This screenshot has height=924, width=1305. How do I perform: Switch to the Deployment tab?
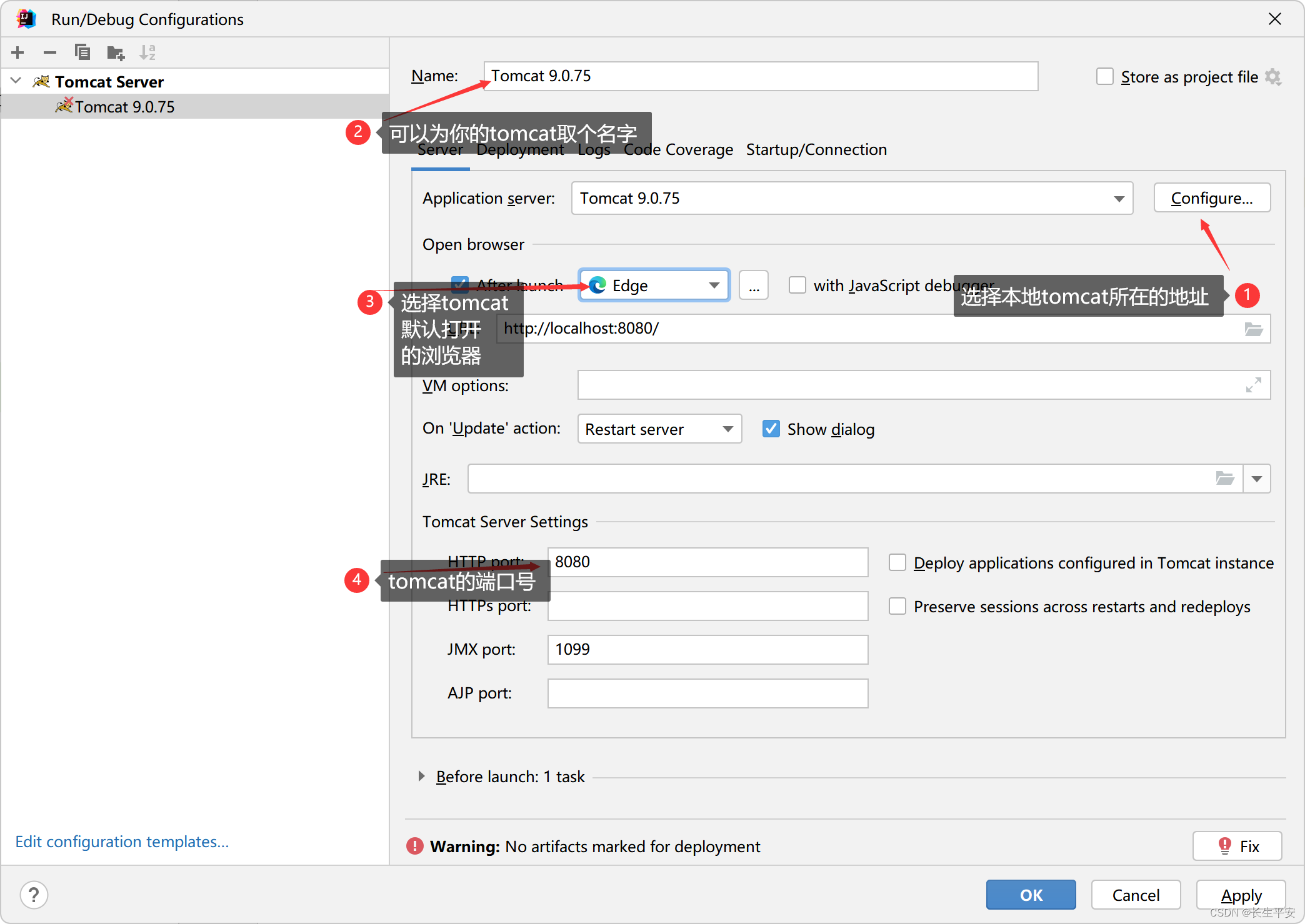(520, 150)
